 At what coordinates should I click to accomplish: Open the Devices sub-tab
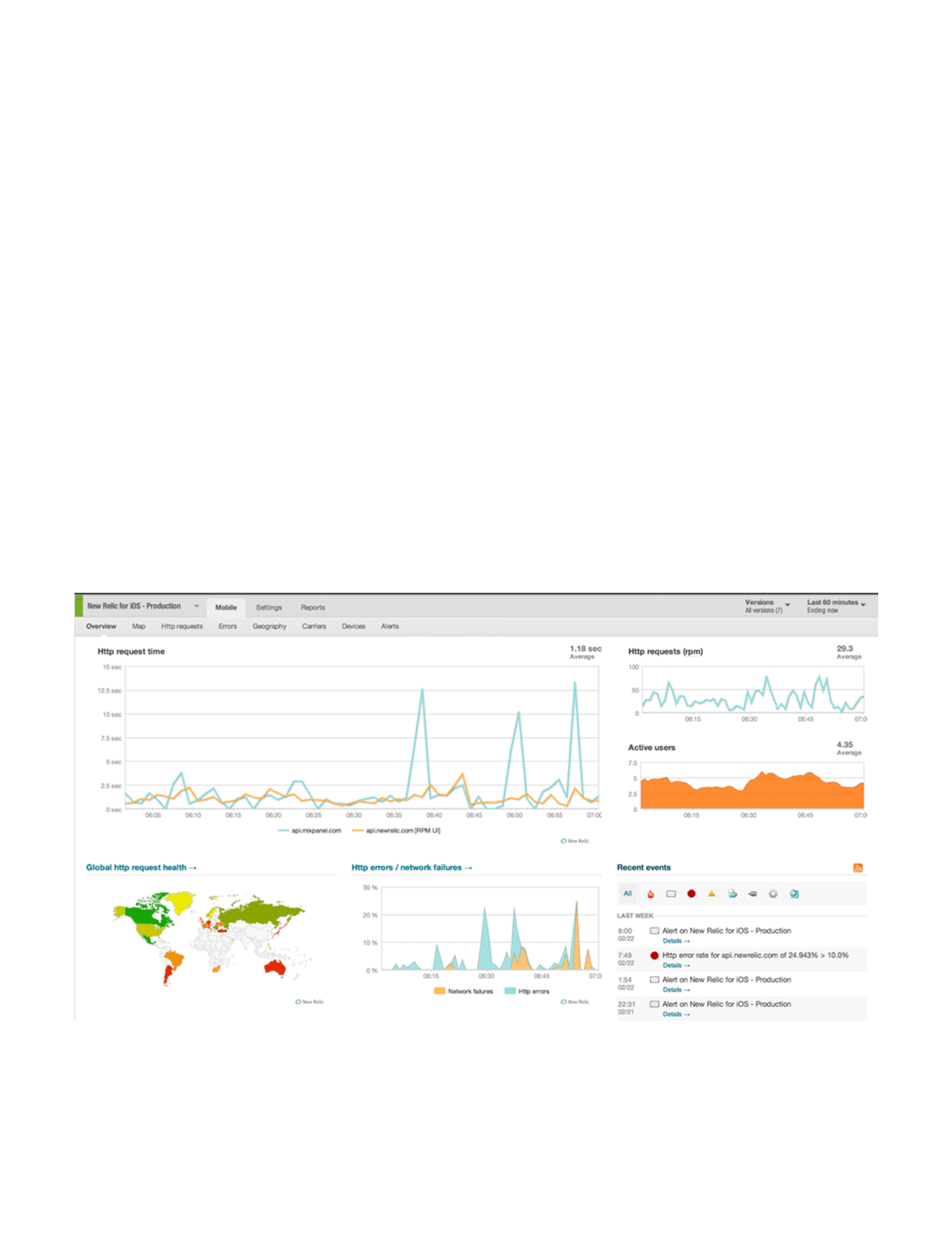[x=353, y=626]
